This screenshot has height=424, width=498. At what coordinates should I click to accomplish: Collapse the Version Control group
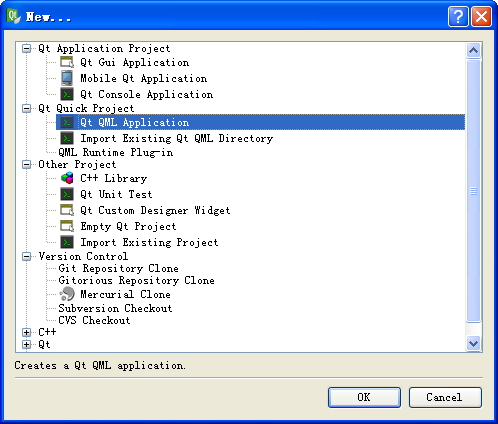click(26, 257)
